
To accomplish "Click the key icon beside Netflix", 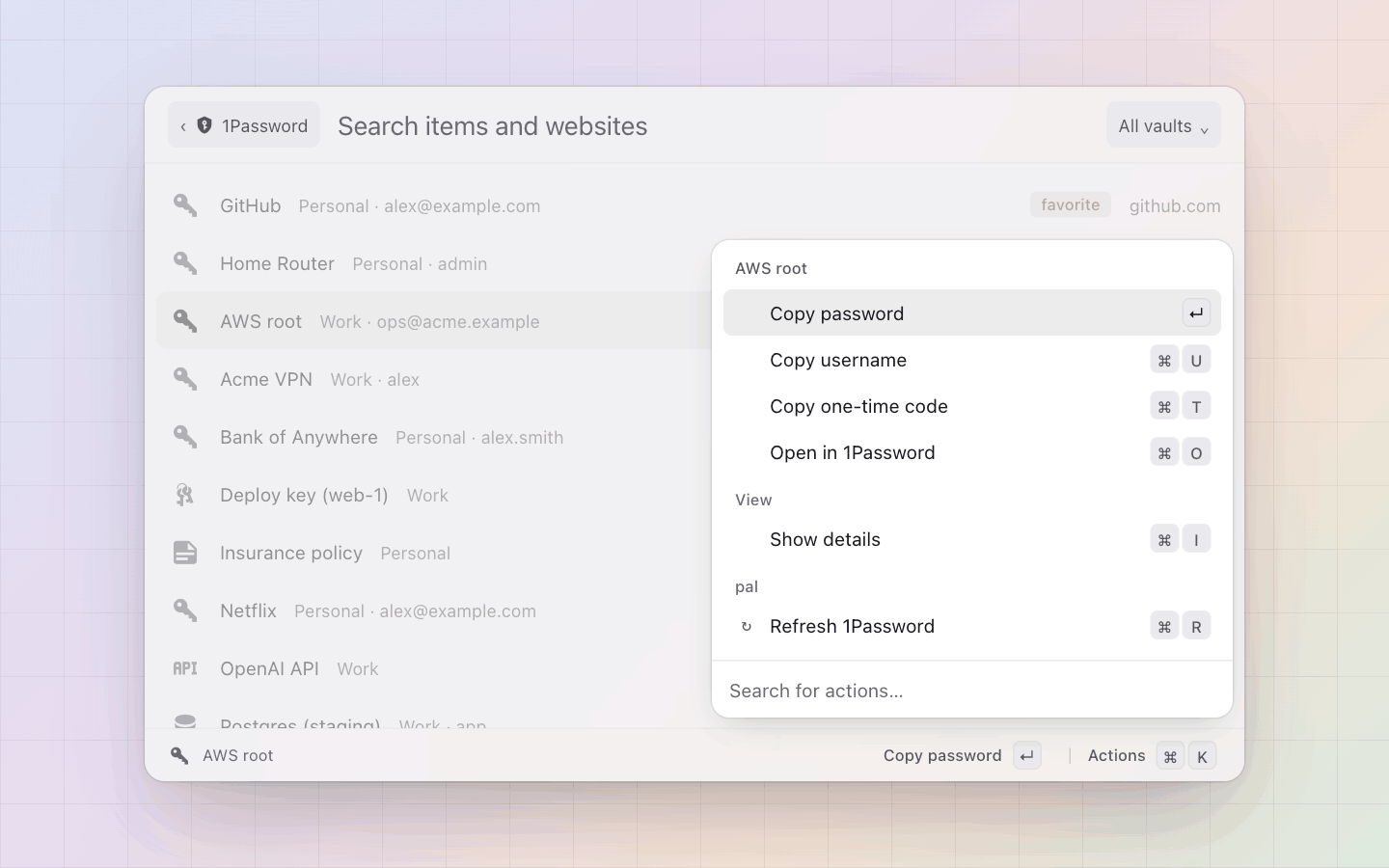I will click(x=185, y=610).
